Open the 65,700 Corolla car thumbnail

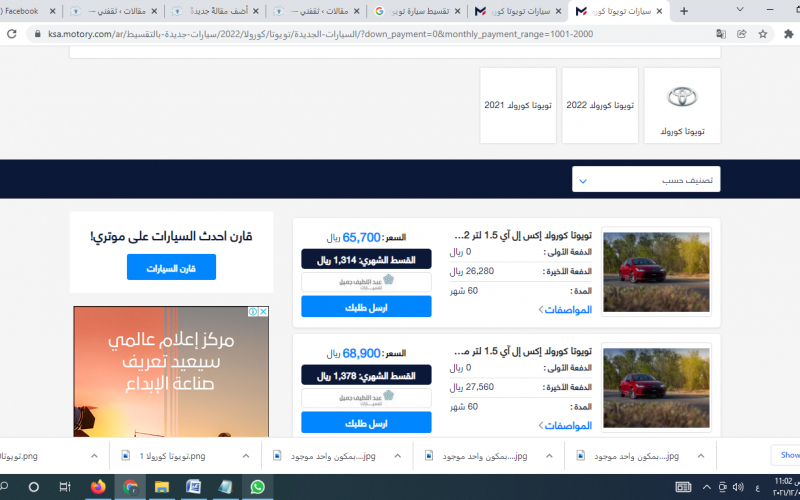point(657,272)
